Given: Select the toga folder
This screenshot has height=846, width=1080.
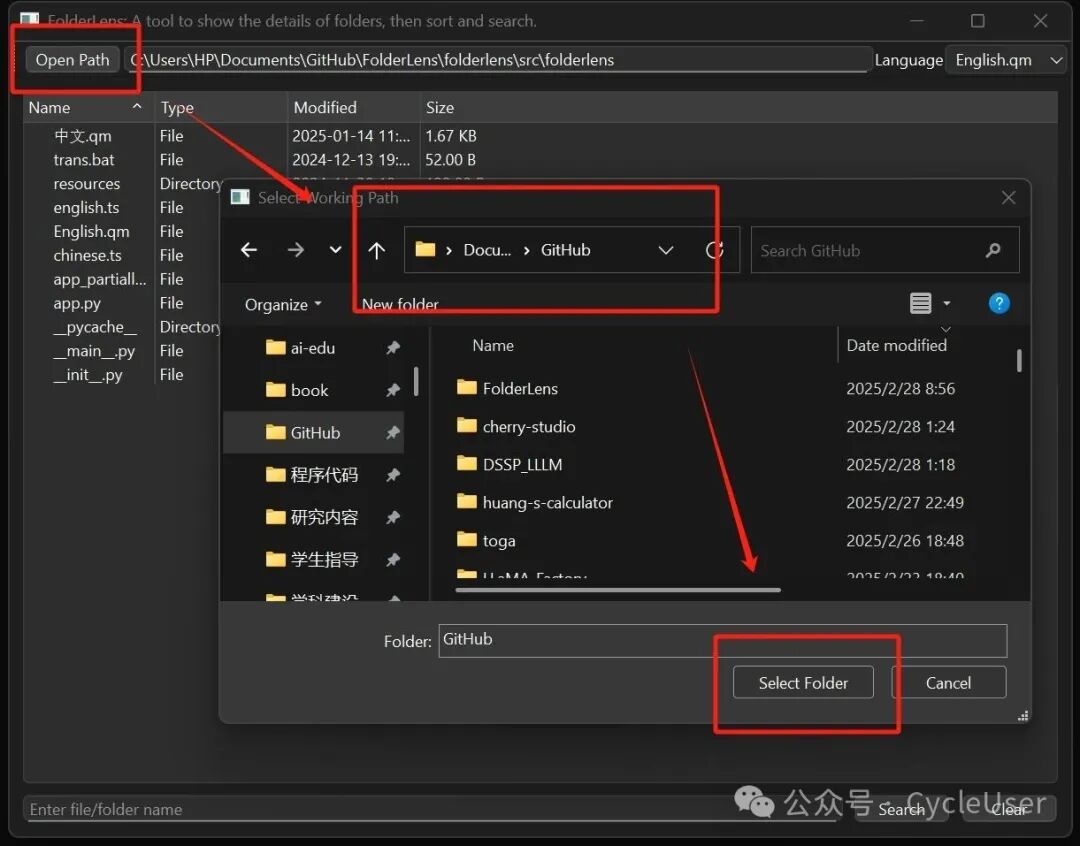Looking at the screenshot, I should [499, 541].
